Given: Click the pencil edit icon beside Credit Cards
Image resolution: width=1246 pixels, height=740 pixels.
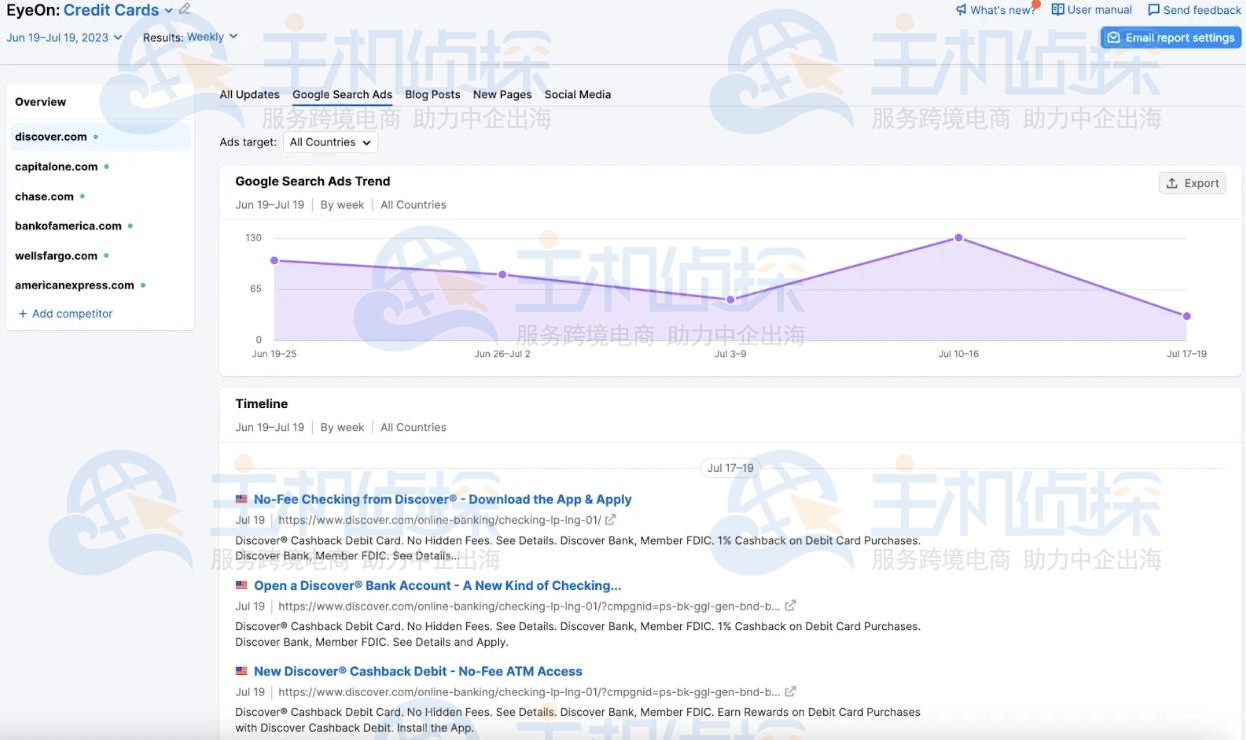Looking at the screenshot, I should [185, 9].
